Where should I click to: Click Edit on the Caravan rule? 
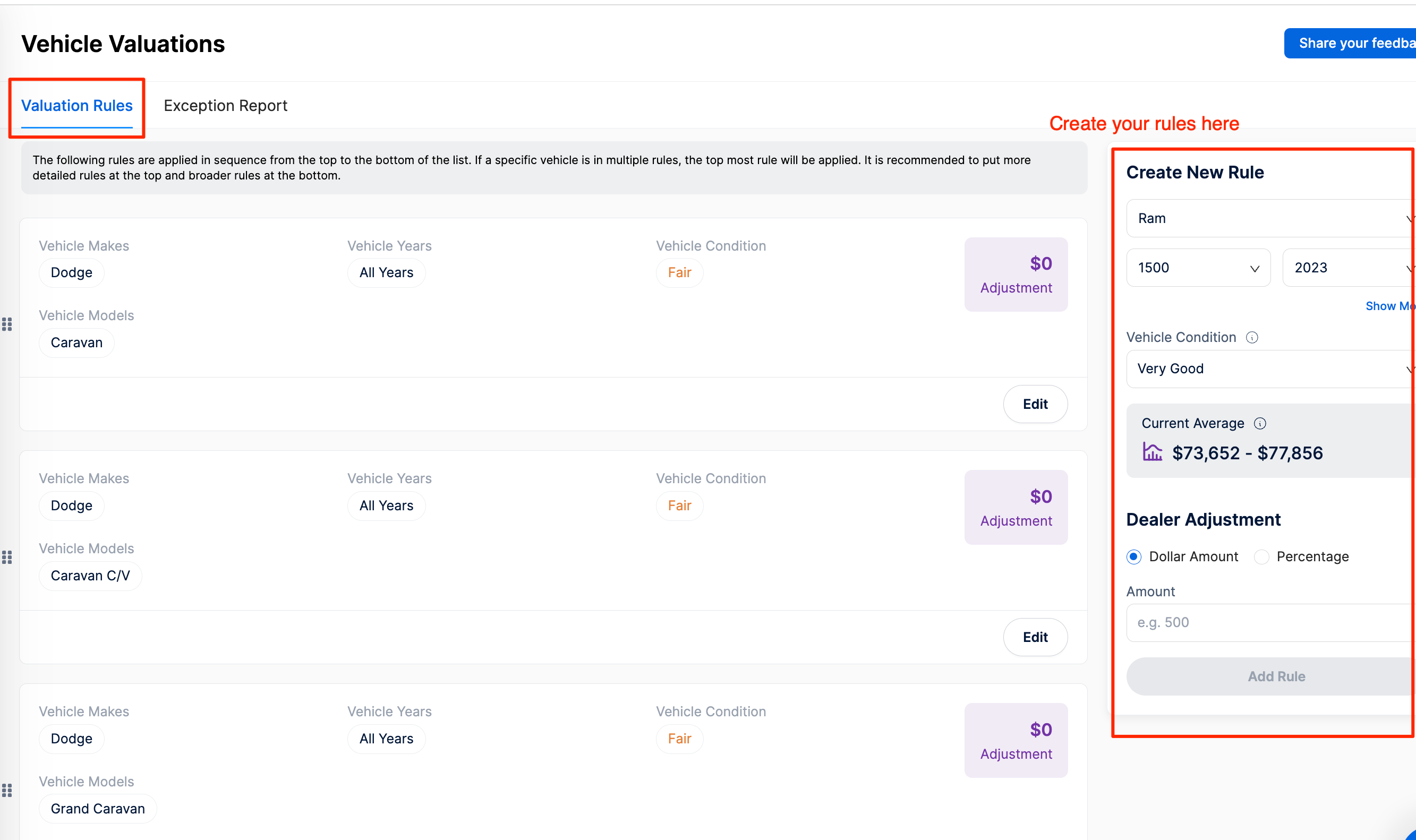tap(1035, 404)
